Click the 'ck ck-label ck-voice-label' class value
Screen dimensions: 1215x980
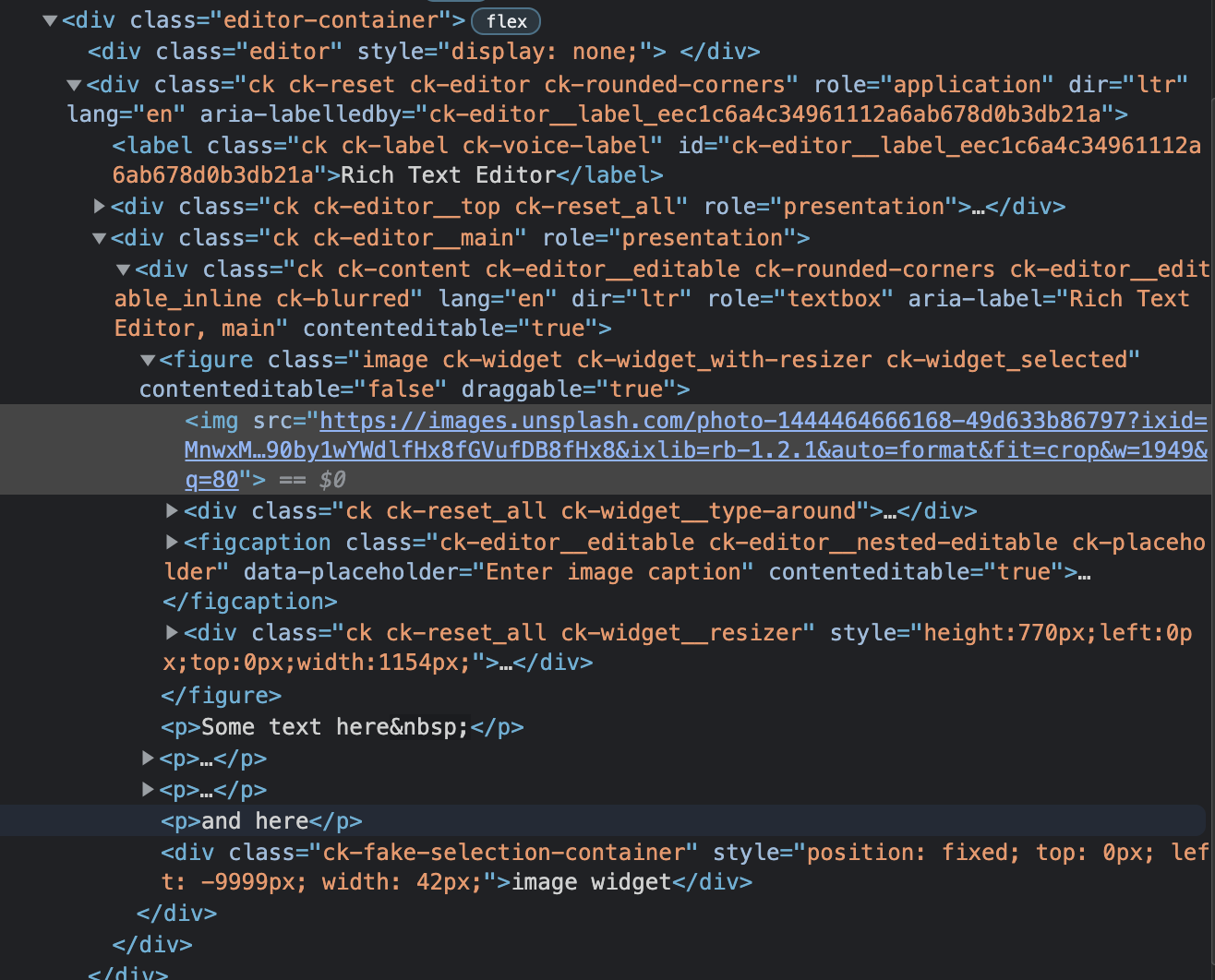pyautogui.click(x=474, y=146)
